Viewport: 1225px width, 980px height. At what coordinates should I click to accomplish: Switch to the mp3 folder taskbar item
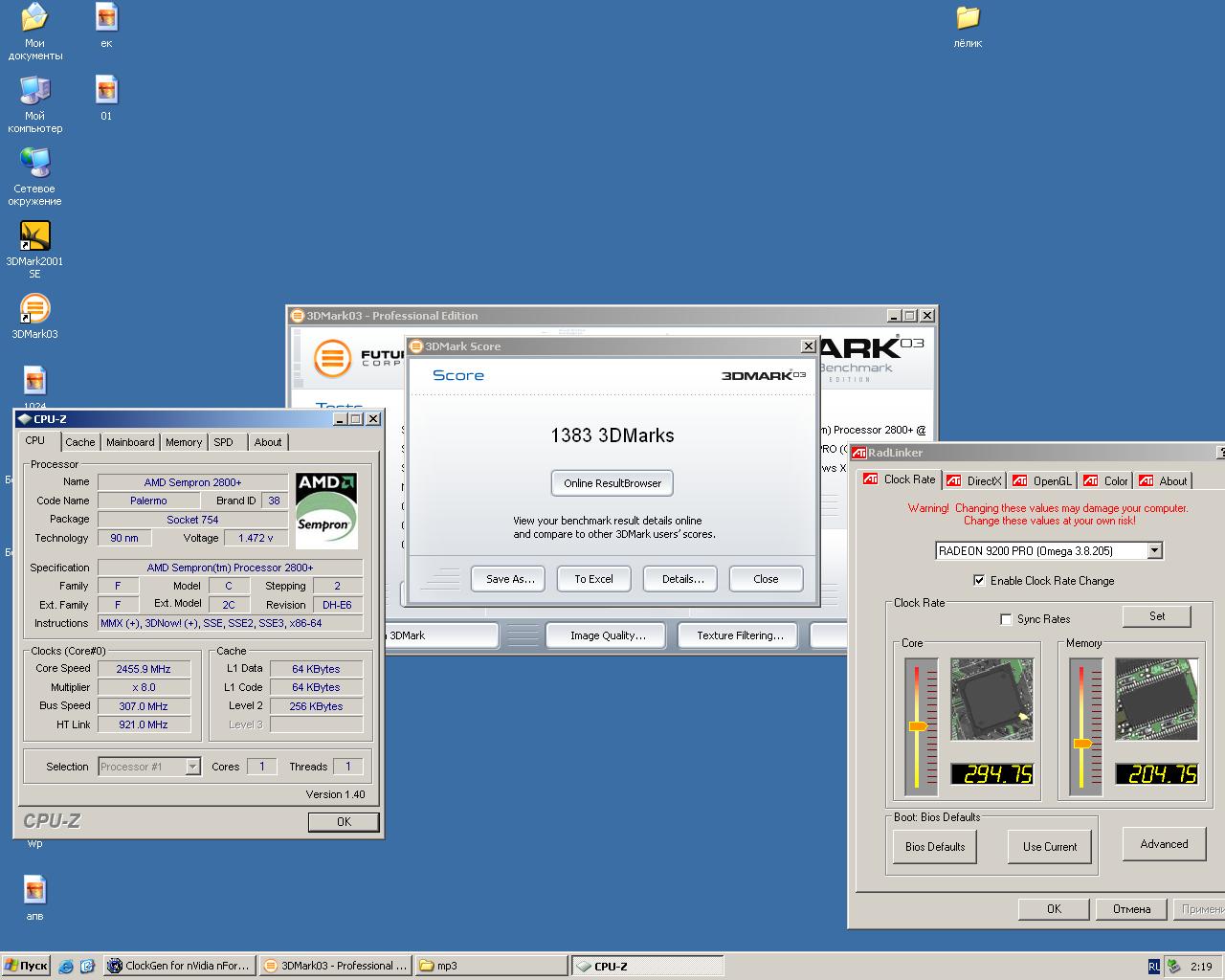point(492,966)
